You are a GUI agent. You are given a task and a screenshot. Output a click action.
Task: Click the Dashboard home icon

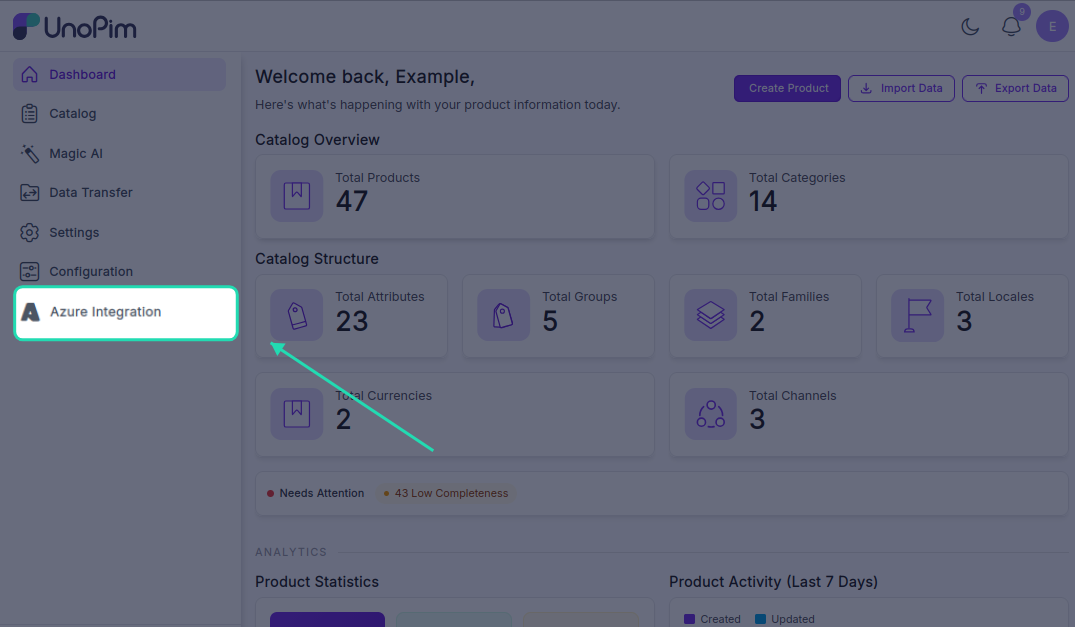click(x=29, y=74)
